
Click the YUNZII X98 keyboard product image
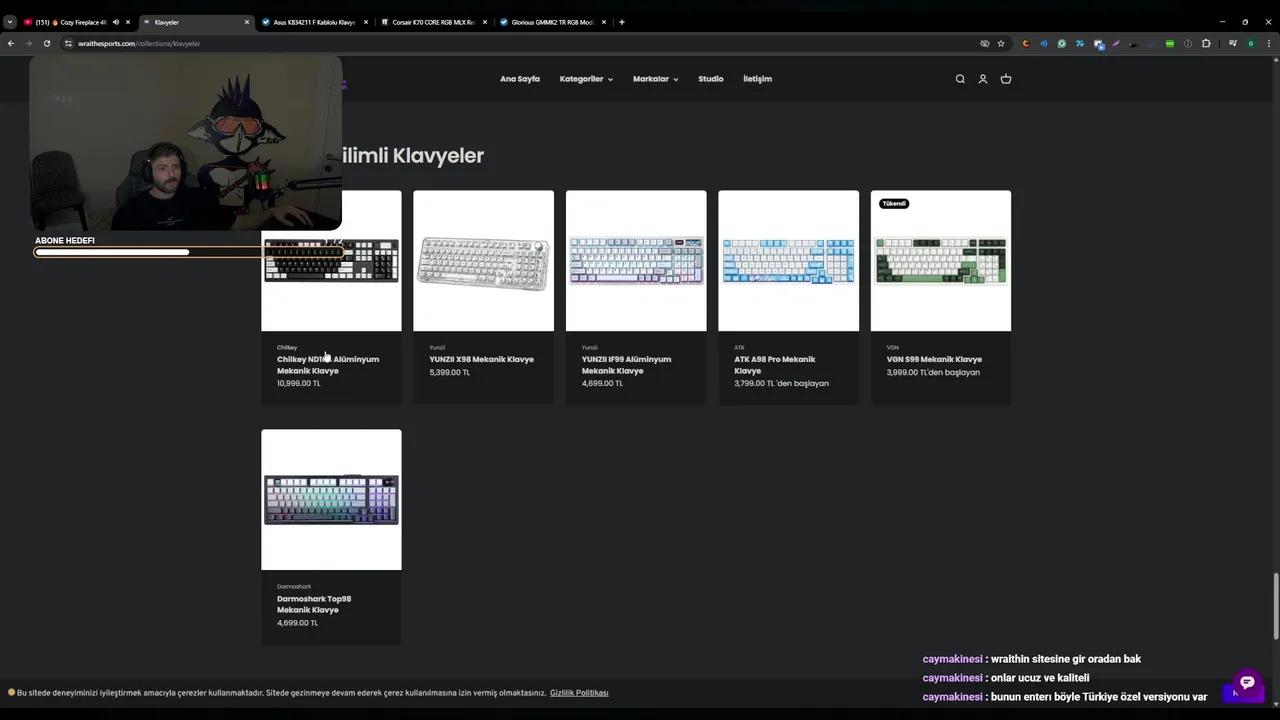pos(483,260)
